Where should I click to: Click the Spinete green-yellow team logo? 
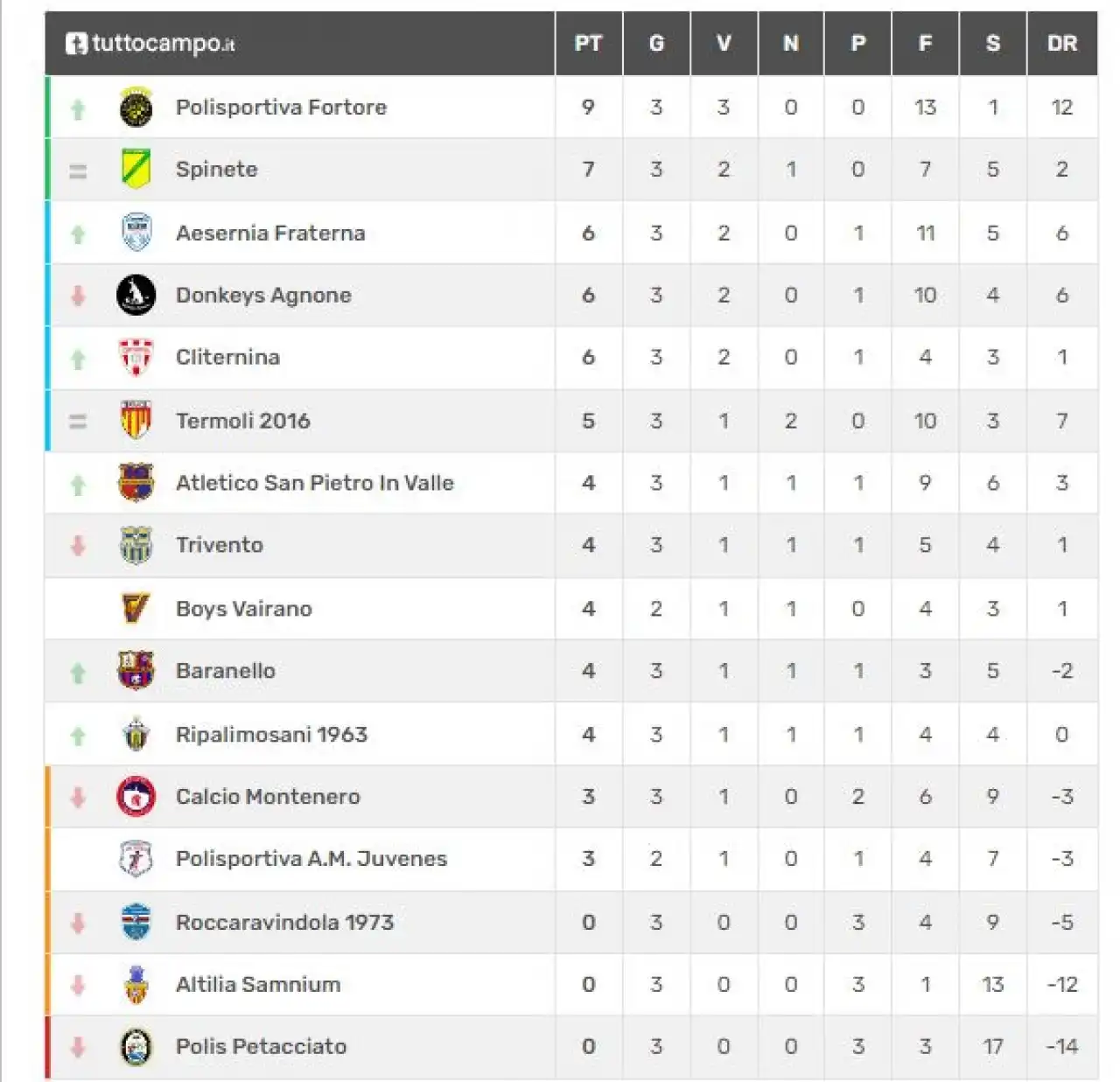[x=136, y=169]
